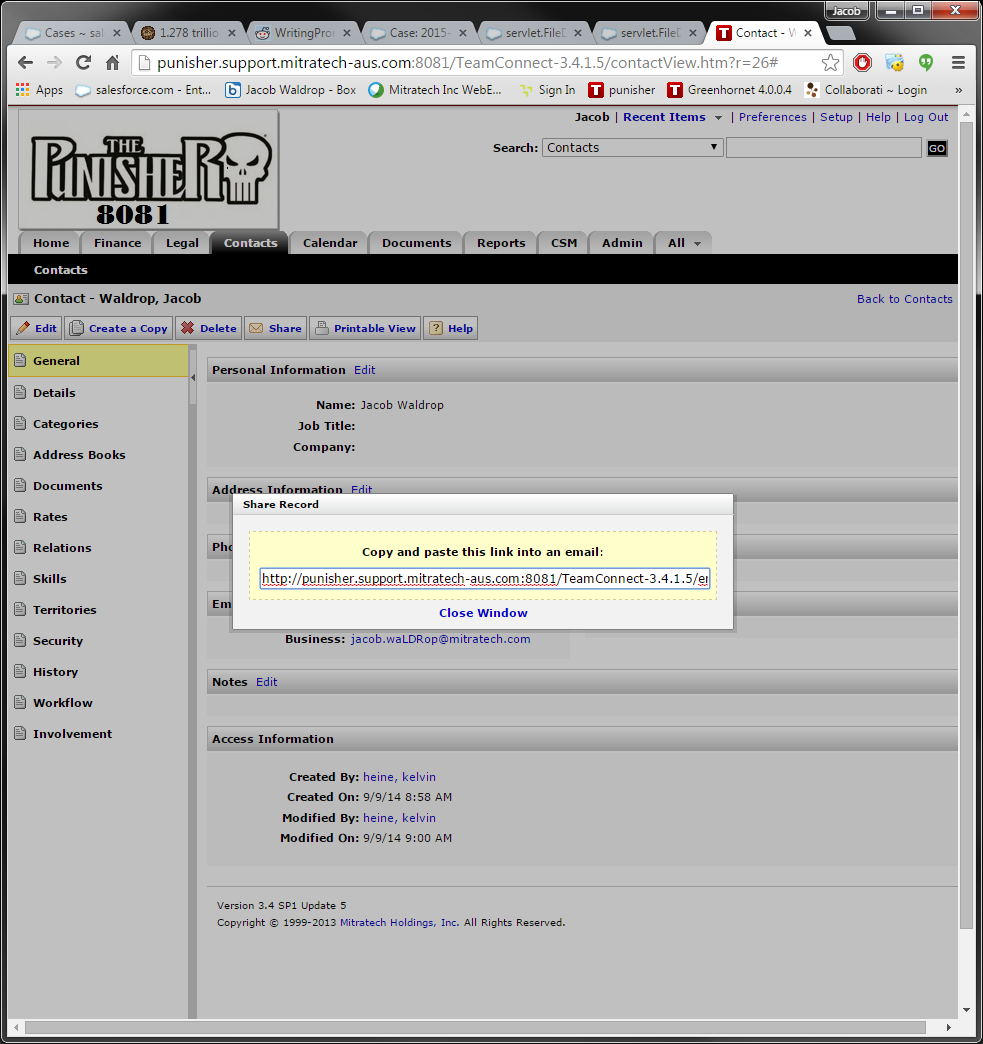Click the Punisher 8081 logo
The image size is (983, 1044).
coord(149,170)
